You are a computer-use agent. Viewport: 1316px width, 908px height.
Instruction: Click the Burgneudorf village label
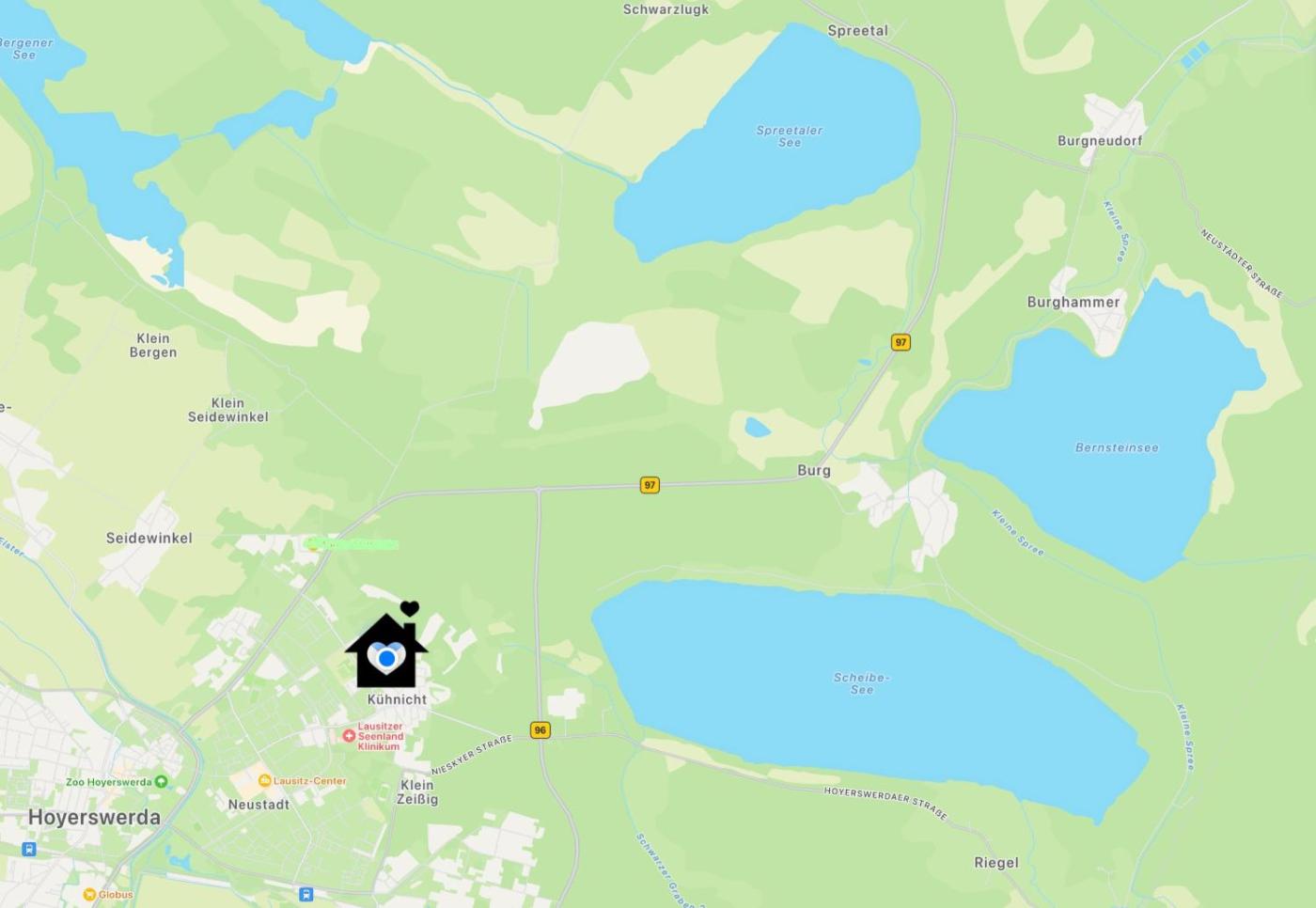coord(1100,141)
